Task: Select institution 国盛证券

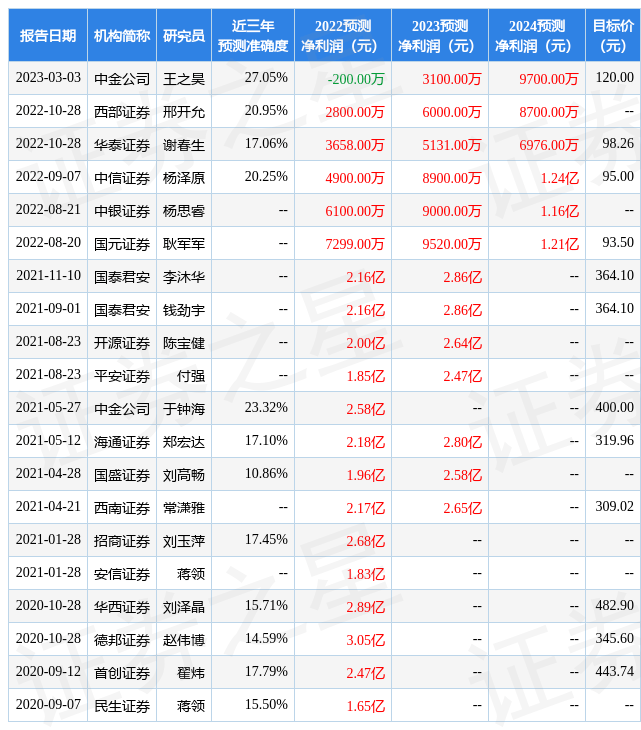Action: pyautogui.click(x=122, y=475)
